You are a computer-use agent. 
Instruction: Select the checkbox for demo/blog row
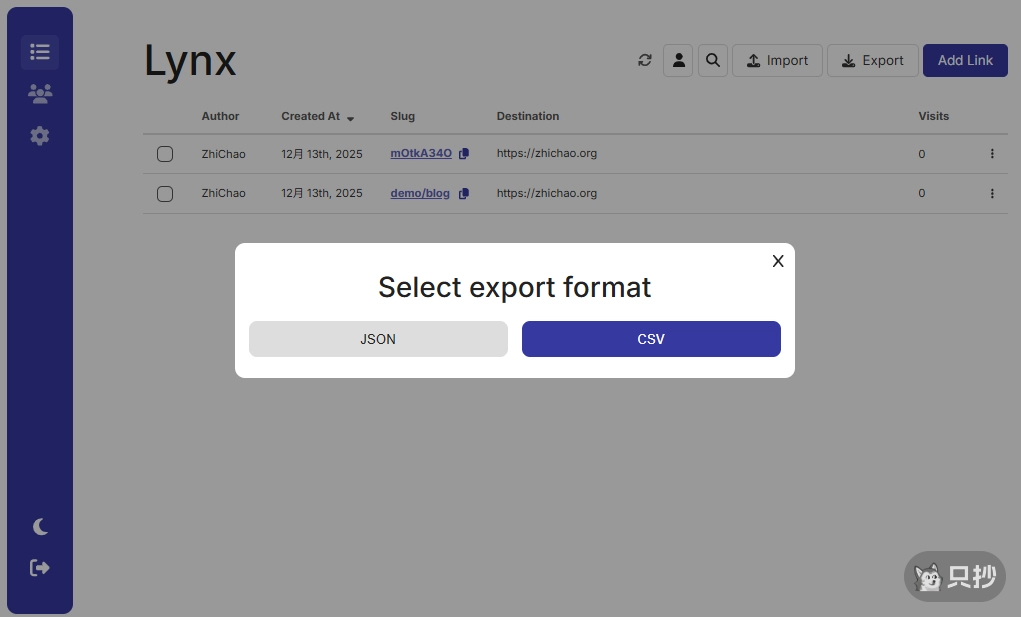165,194
